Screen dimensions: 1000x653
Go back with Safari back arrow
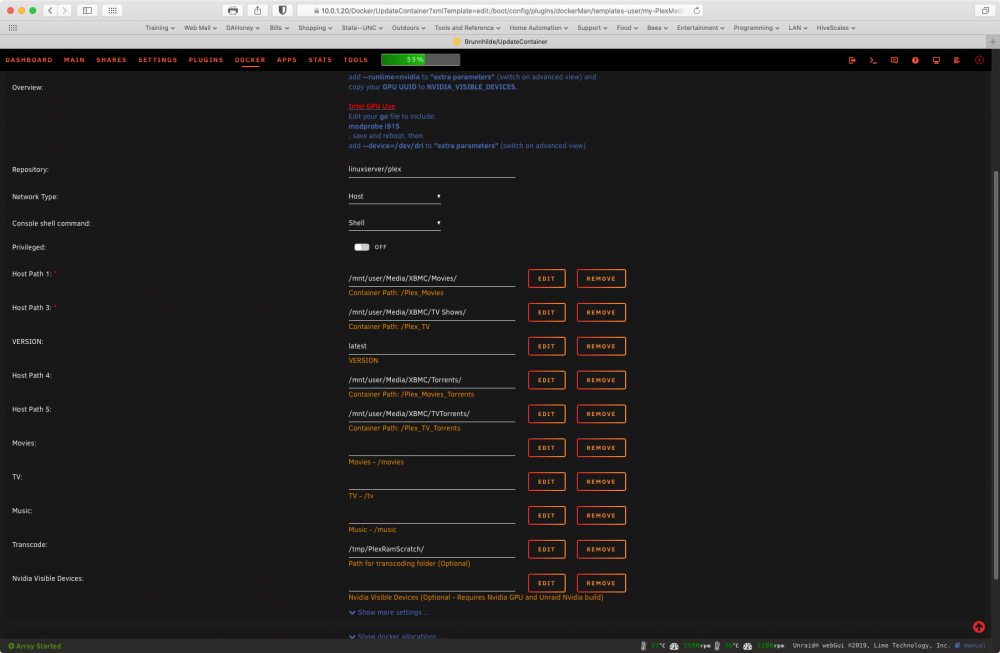pyautogui.click(x=50, y=10)
